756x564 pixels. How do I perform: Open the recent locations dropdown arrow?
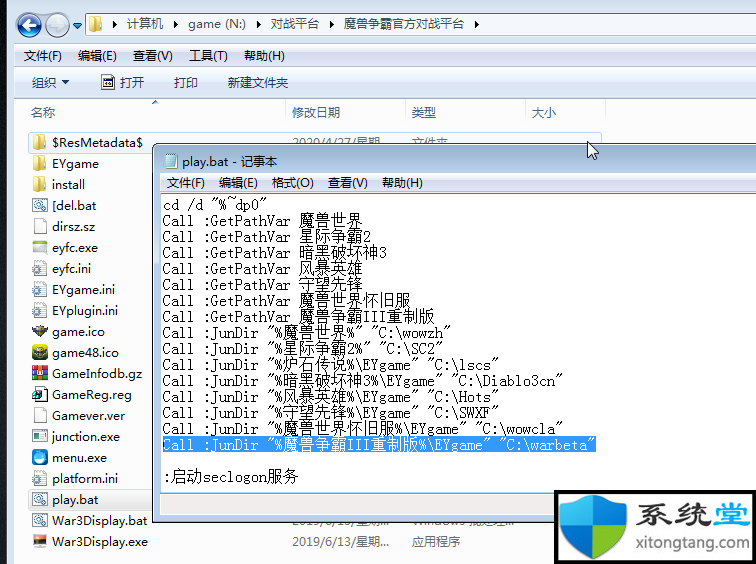pyautogui.click(x=78, y=26)
